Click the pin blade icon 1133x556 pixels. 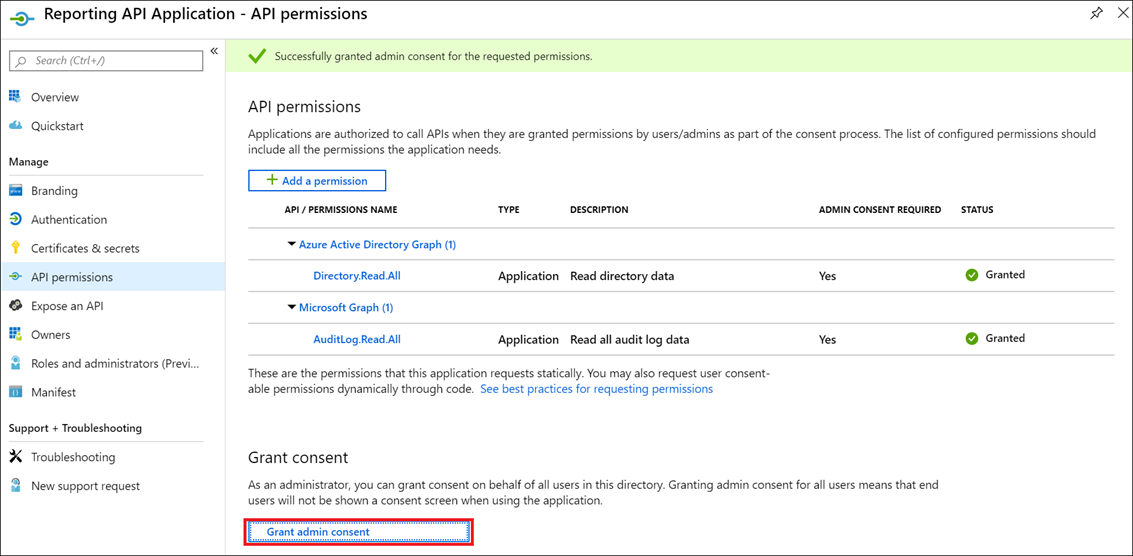coord(1096,13)
